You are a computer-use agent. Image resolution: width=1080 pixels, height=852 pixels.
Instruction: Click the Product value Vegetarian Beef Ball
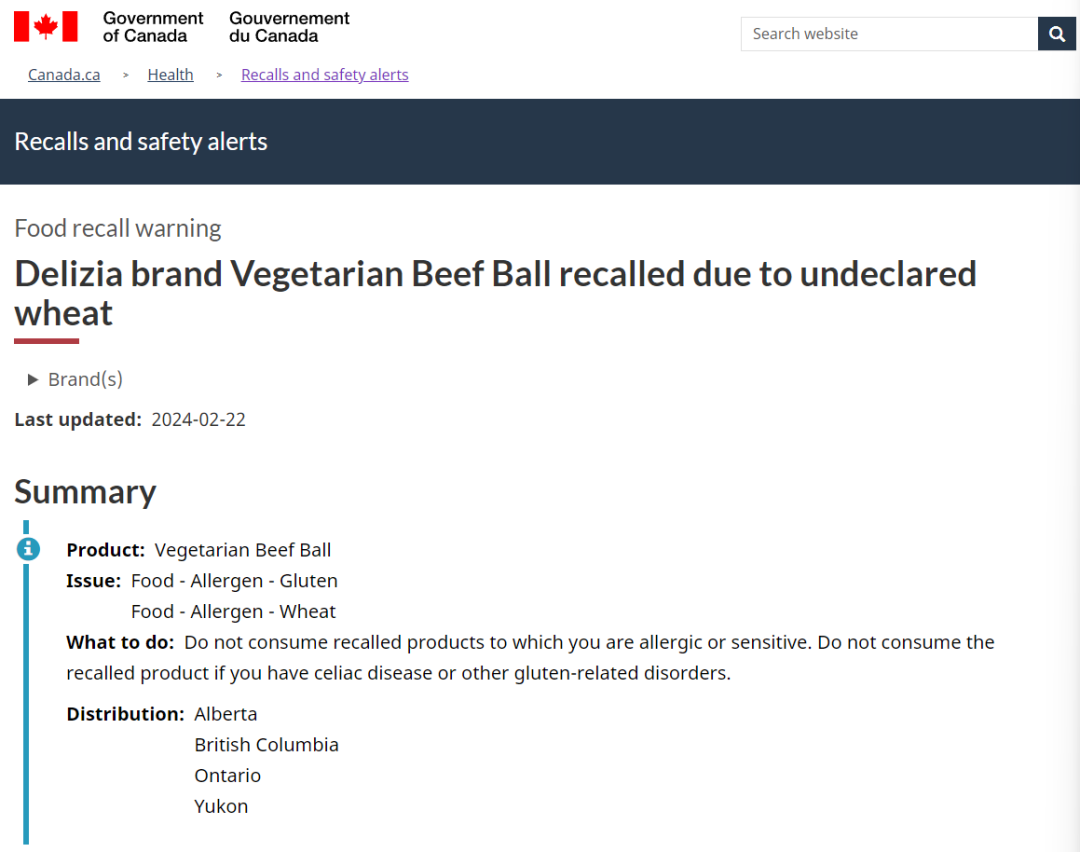click(x=242, y=550)
